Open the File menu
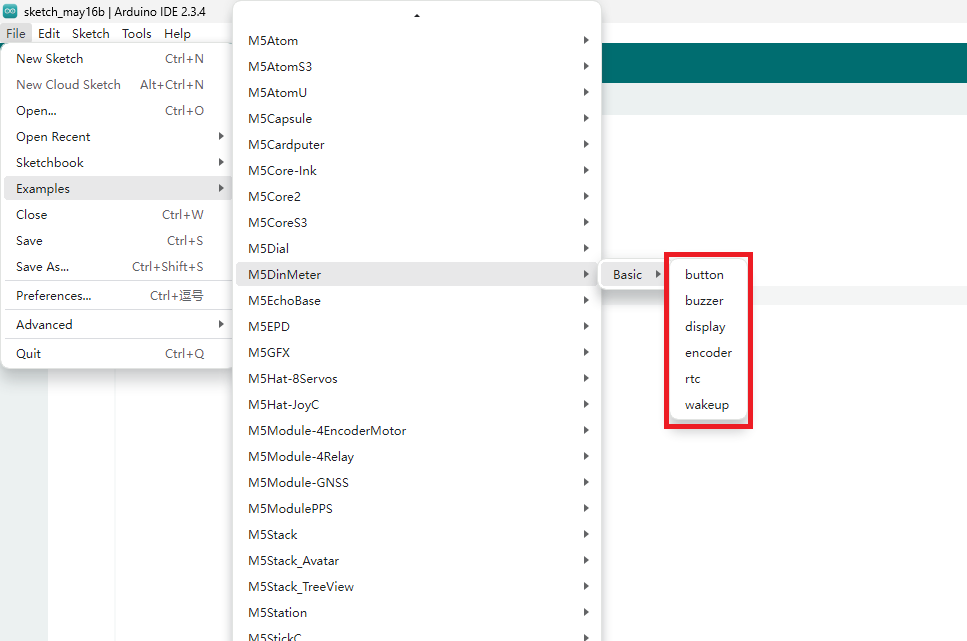The image size is (967, 641). (15, 33)
